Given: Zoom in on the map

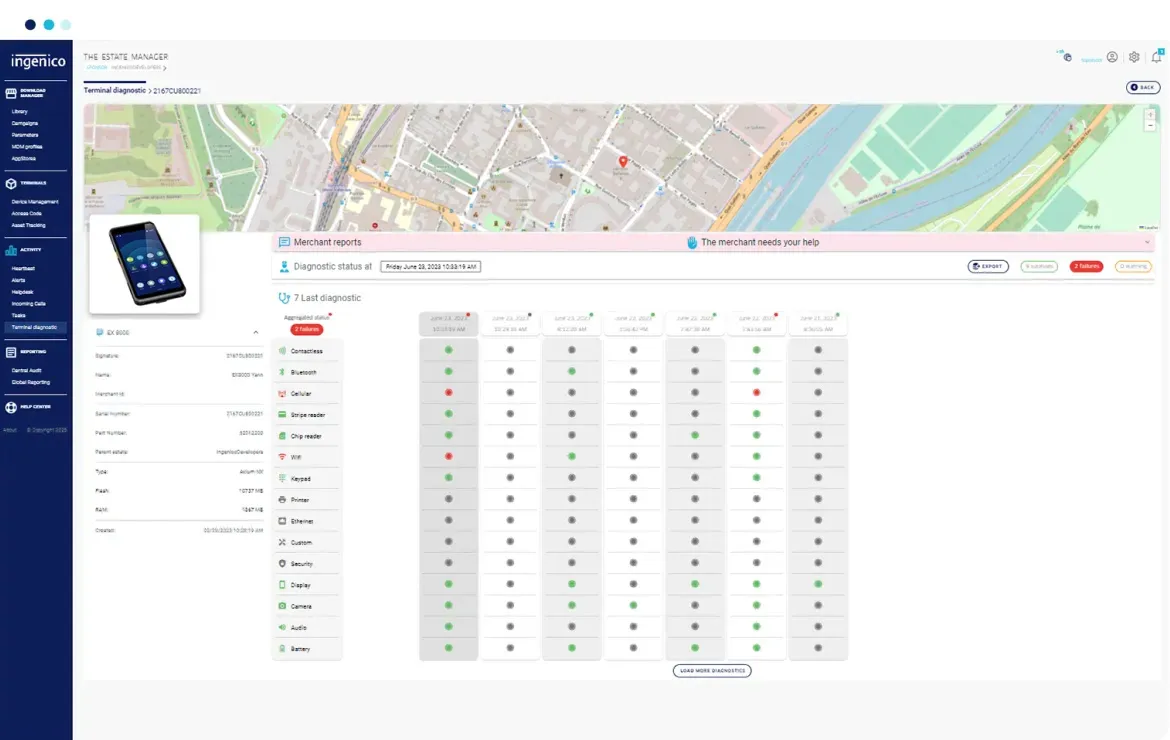Looking at the screenshot, I should pyautogui.click(x=1150, y=115).
